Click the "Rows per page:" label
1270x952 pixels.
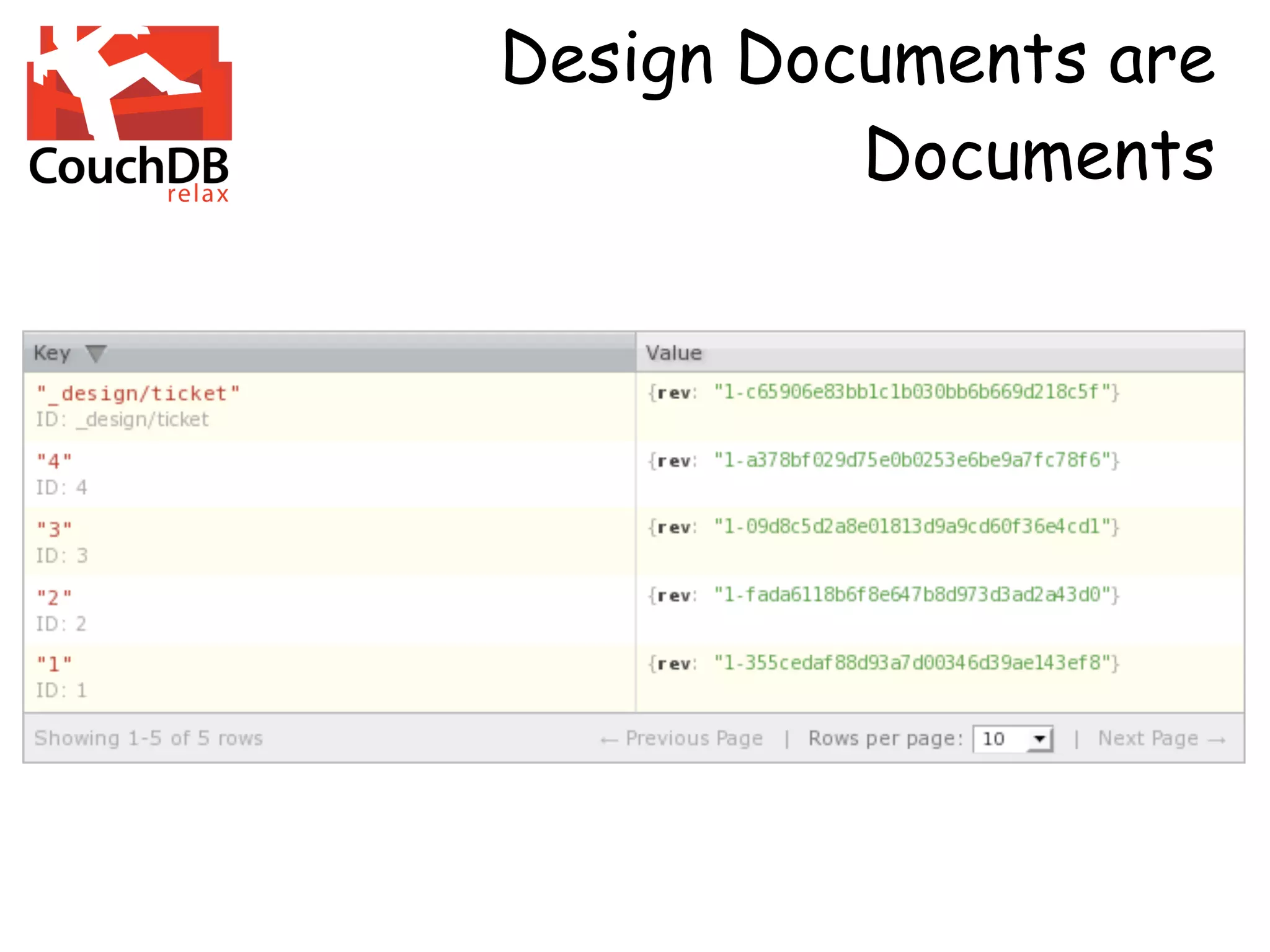point(886,739)
